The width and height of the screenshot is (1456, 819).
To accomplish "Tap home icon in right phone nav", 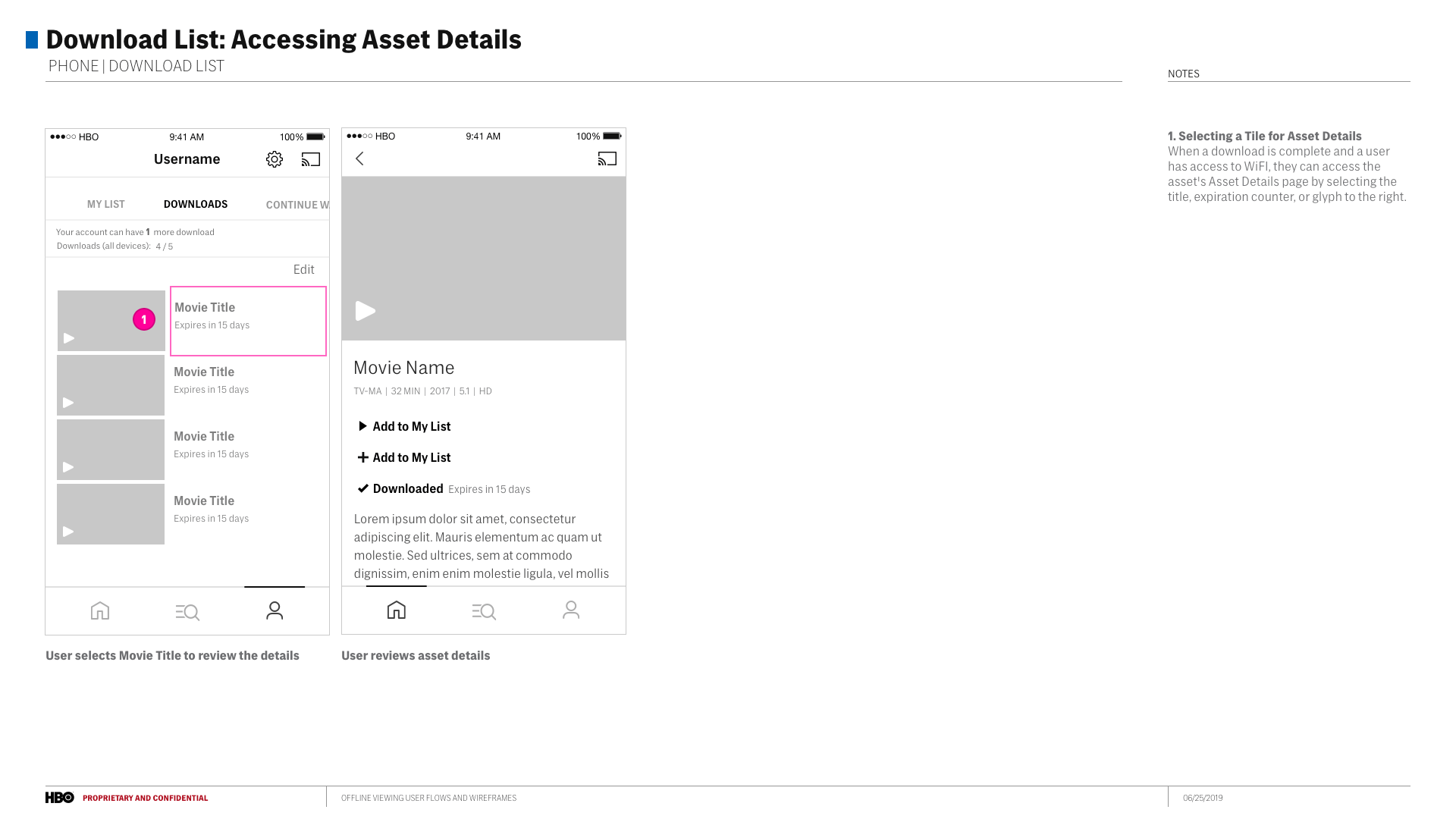I will tap(397, 610).
